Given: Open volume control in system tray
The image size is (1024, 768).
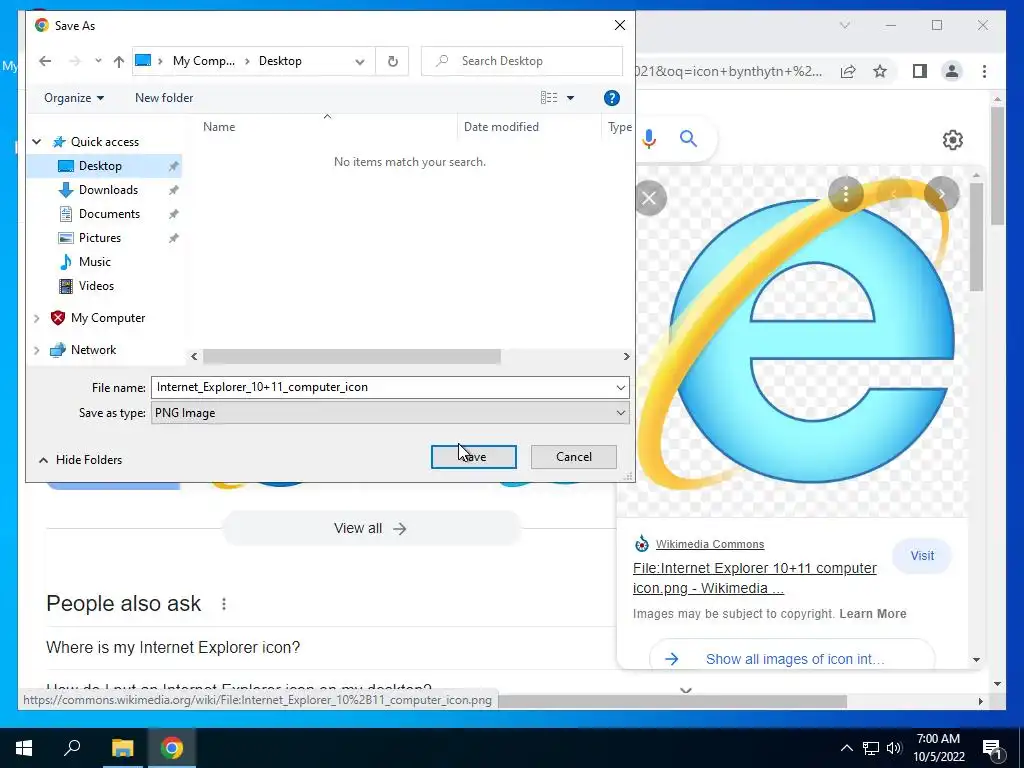Looking at the screenshot, I should 894,748.
